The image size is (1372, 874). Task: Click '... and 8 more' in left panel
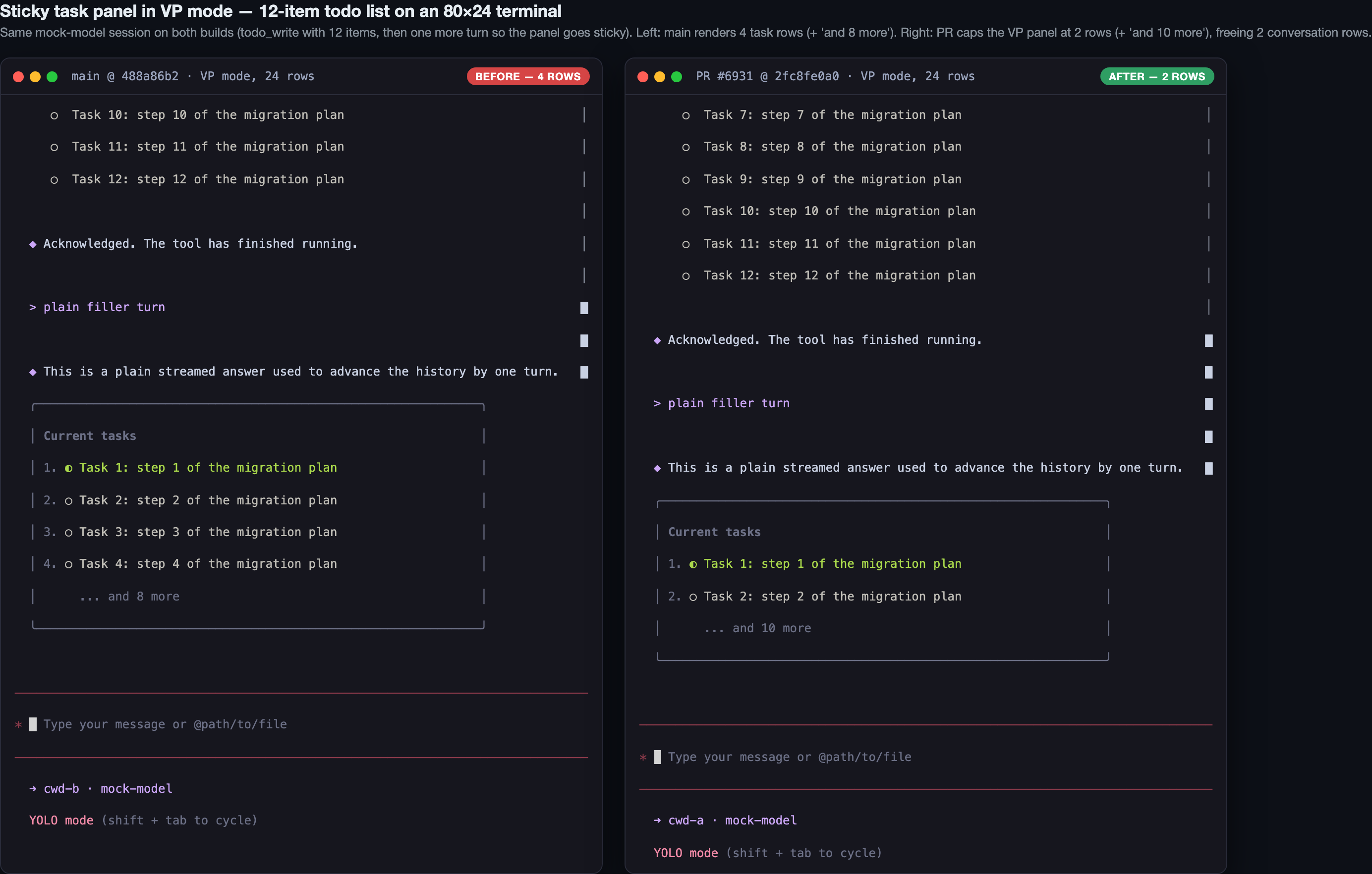(129, 596)
